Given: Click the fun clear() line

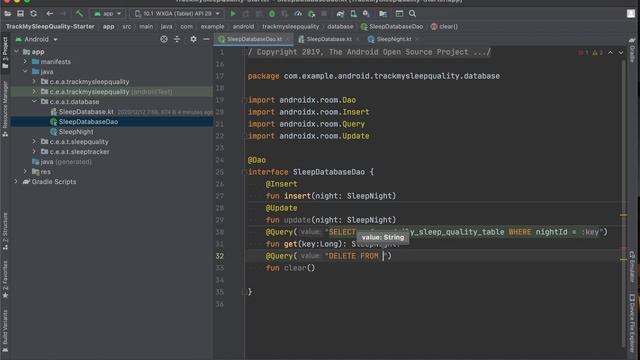Looking at the screenshot, I should [291, 268].
